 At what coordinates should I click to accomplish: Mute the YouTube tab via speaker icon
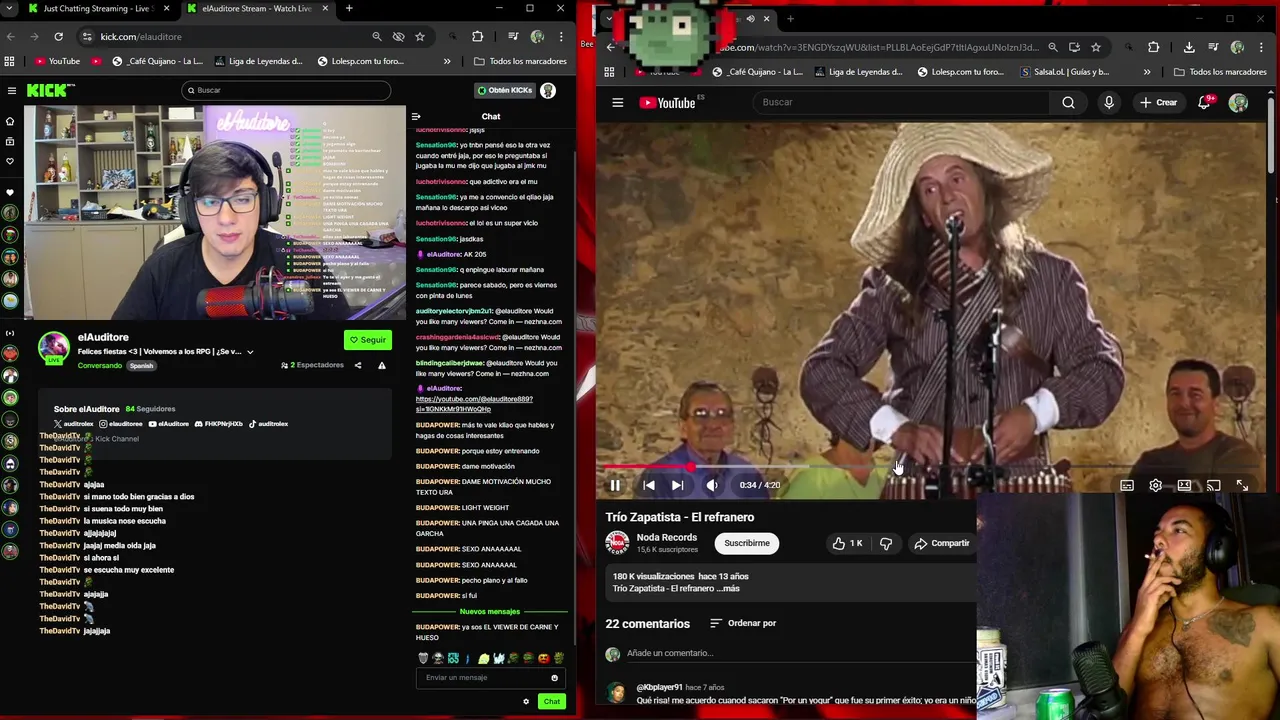[751, 18]
